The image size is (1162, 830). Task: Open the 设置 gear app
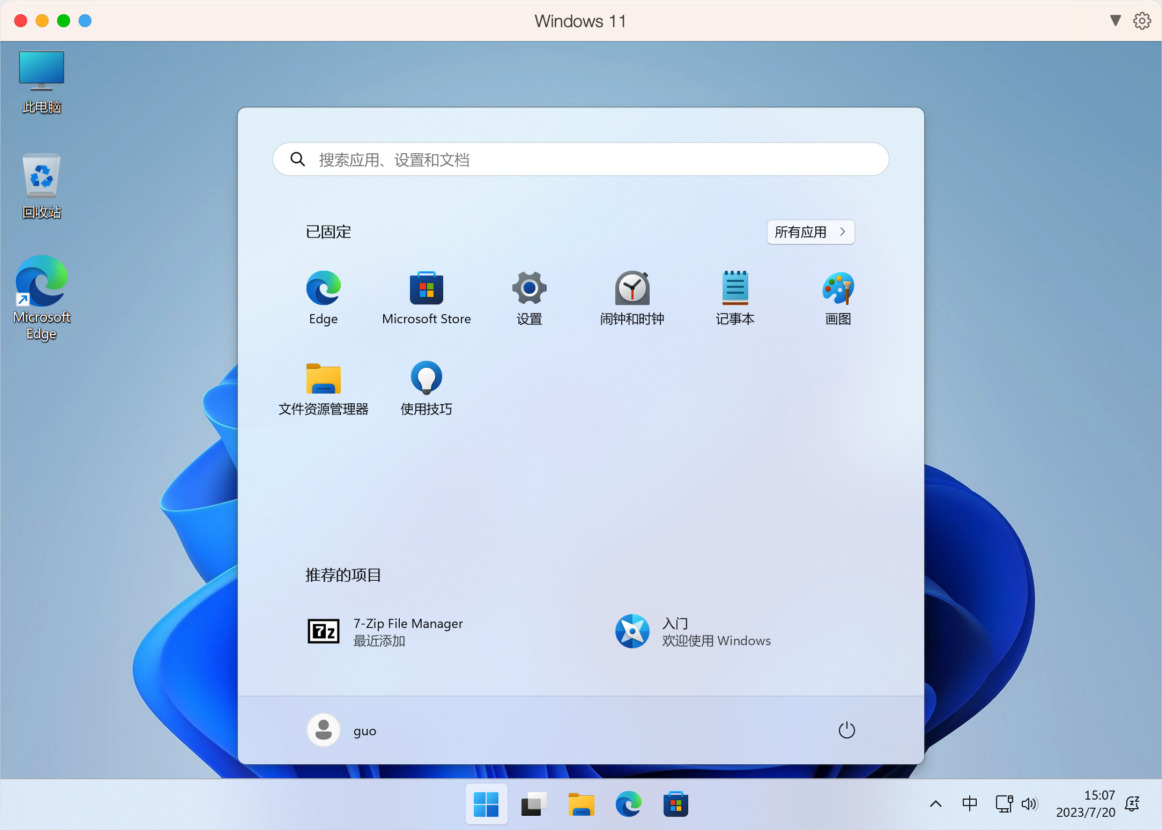point(529,298)
